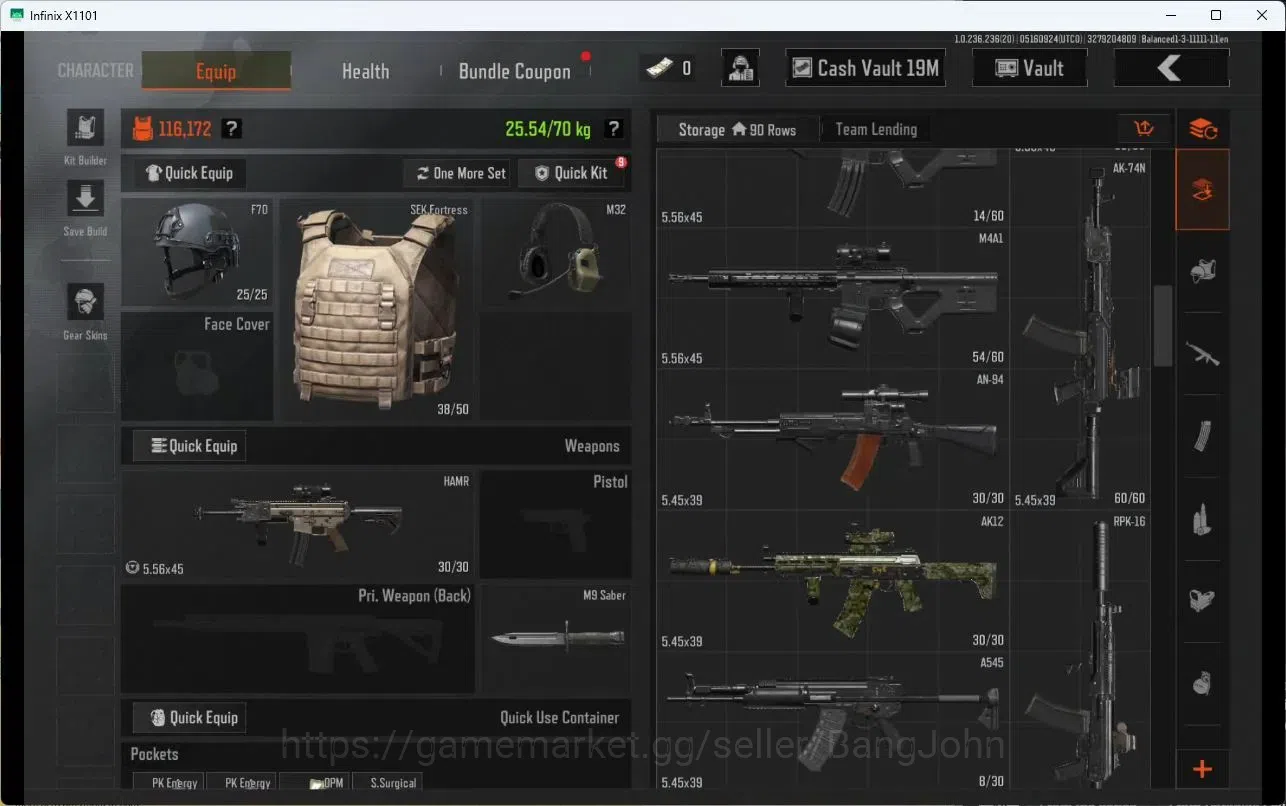Select the all-items storage category icon
Screen dimensions: 1286x806
1202,190
